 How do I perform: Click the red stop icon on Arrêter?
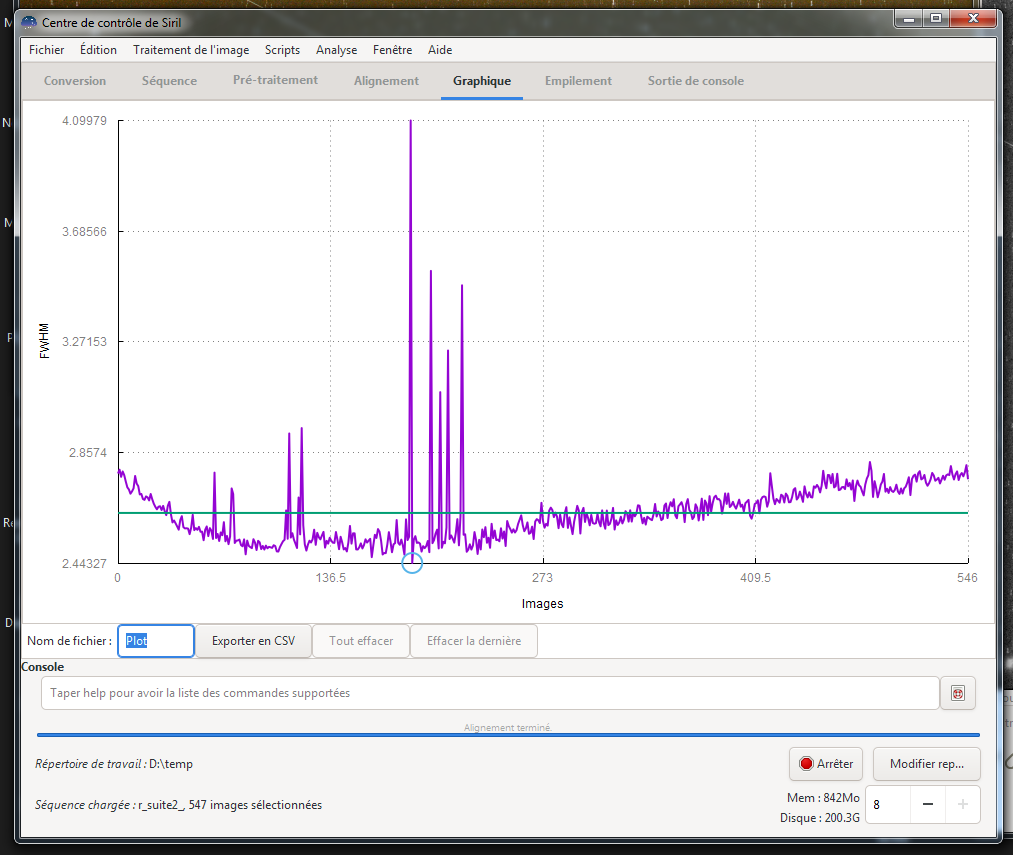(806, 764)
